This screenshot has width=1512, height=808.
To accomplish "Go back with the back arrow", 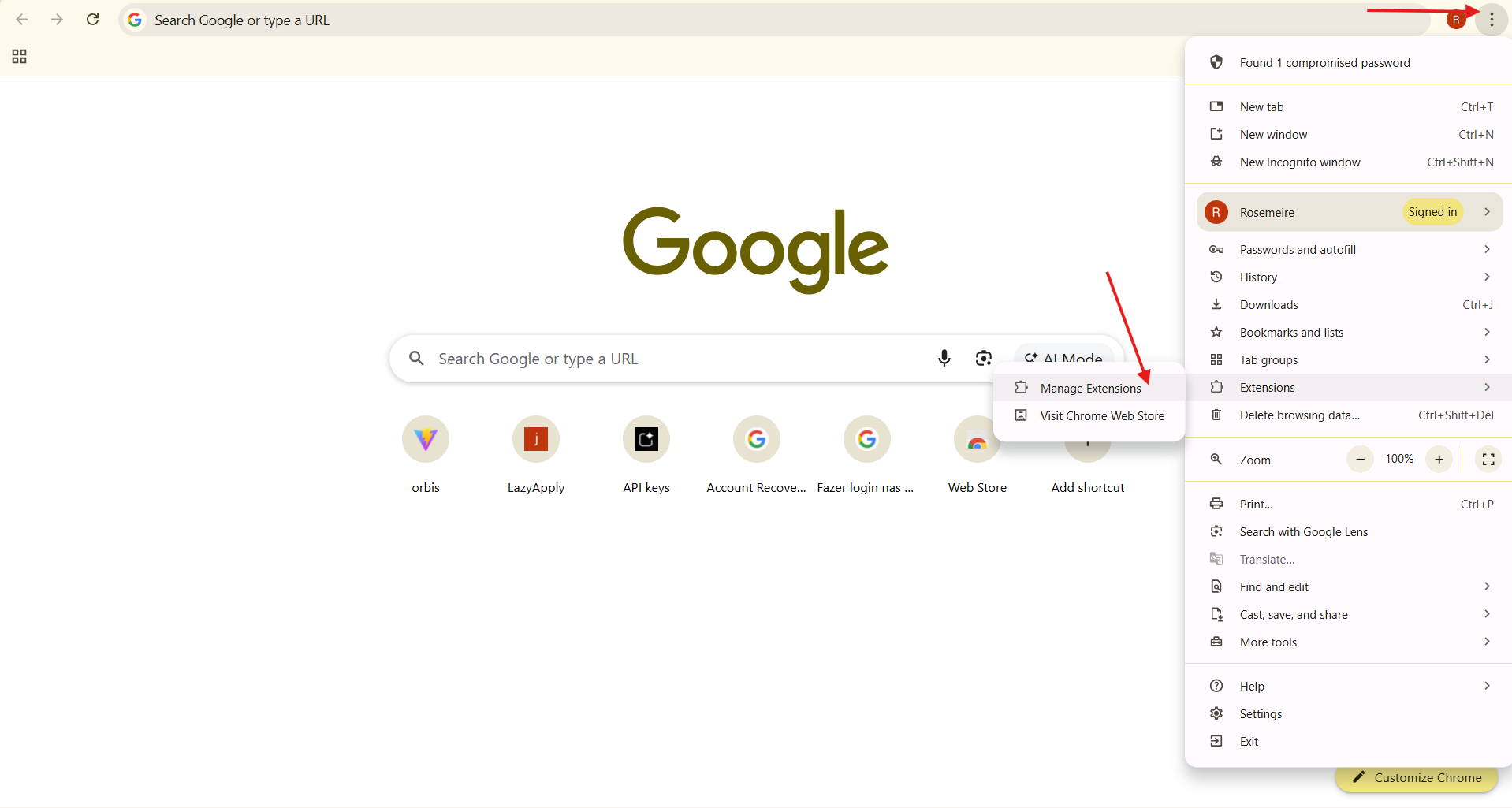I will point(22,20).
